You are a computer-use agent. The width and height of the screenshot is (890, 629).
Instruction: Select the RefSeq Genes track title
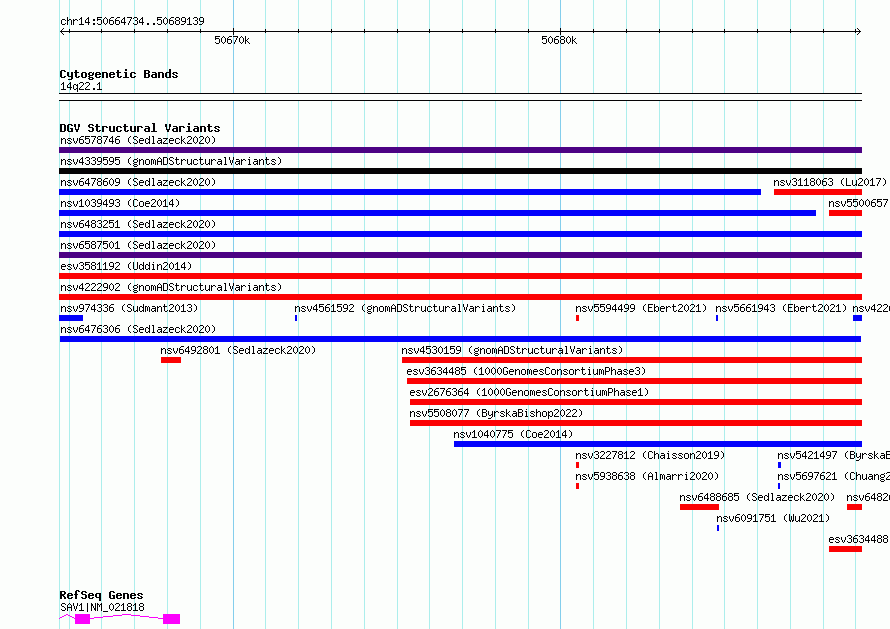pos(101,595)
